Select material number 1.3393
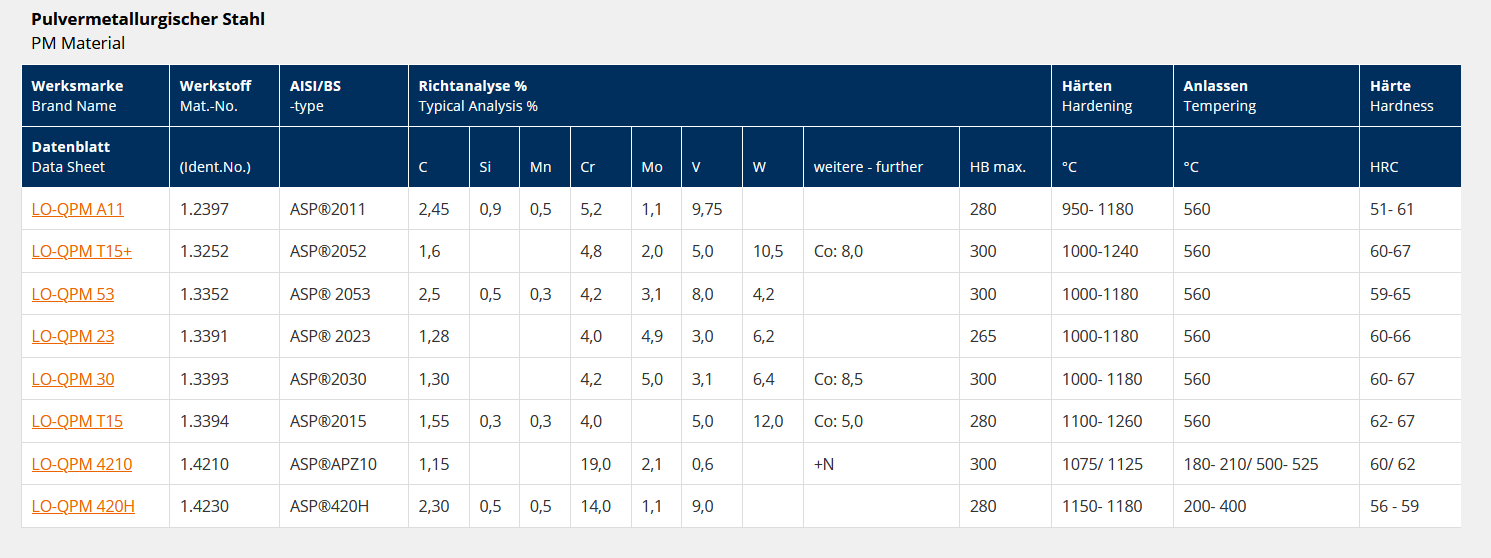Viewport: 1491px width, 558px height. click(x=204, y=379)
